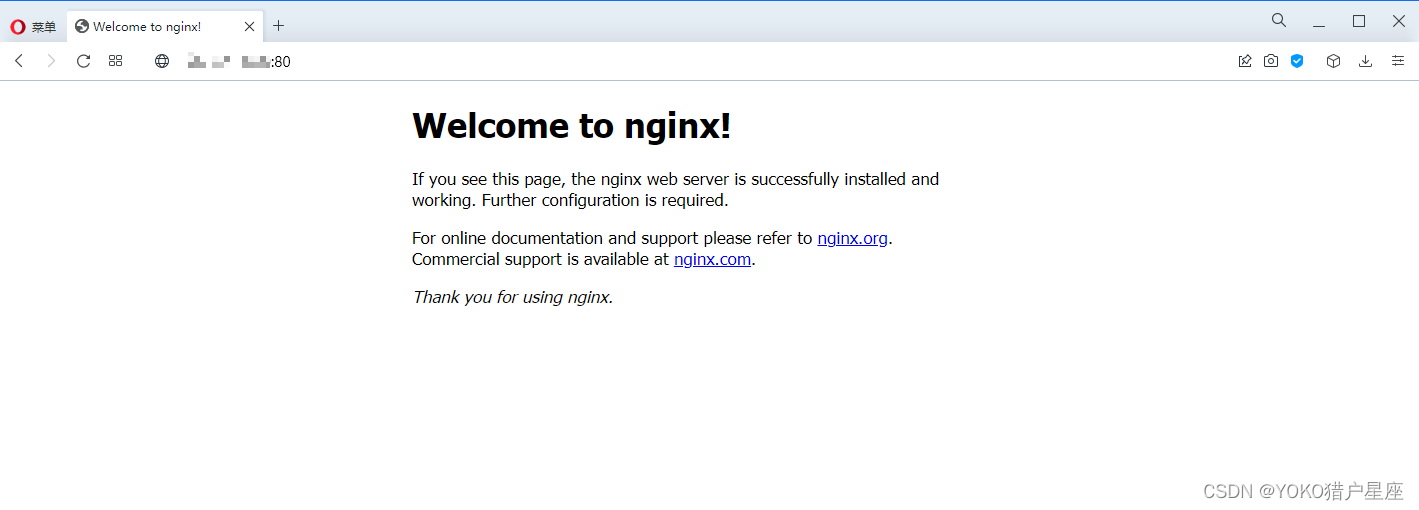Open a new tab with plus button
The width and height of the screenshot is (1419, 510).
pos(279,26)
